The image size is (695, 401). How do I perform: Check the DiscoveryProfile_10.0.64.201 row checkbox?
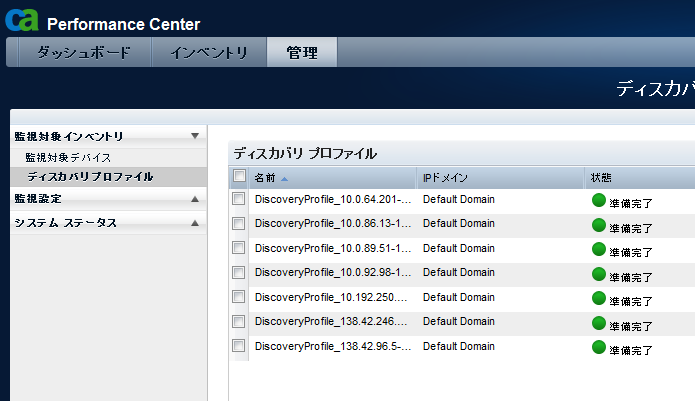[x=238, y=199]
